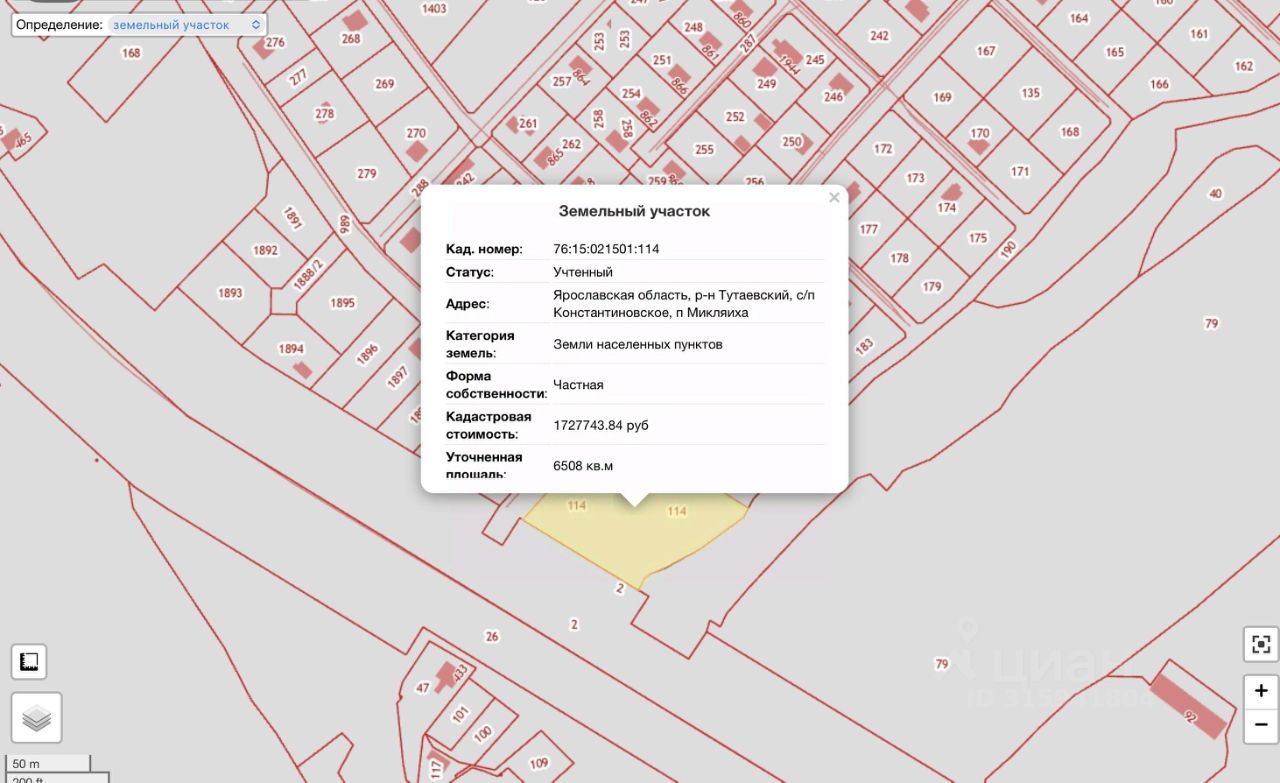Select parcel 167 on the map
Viewport: 1280px width, 783px height.
[x=987, y=51]
